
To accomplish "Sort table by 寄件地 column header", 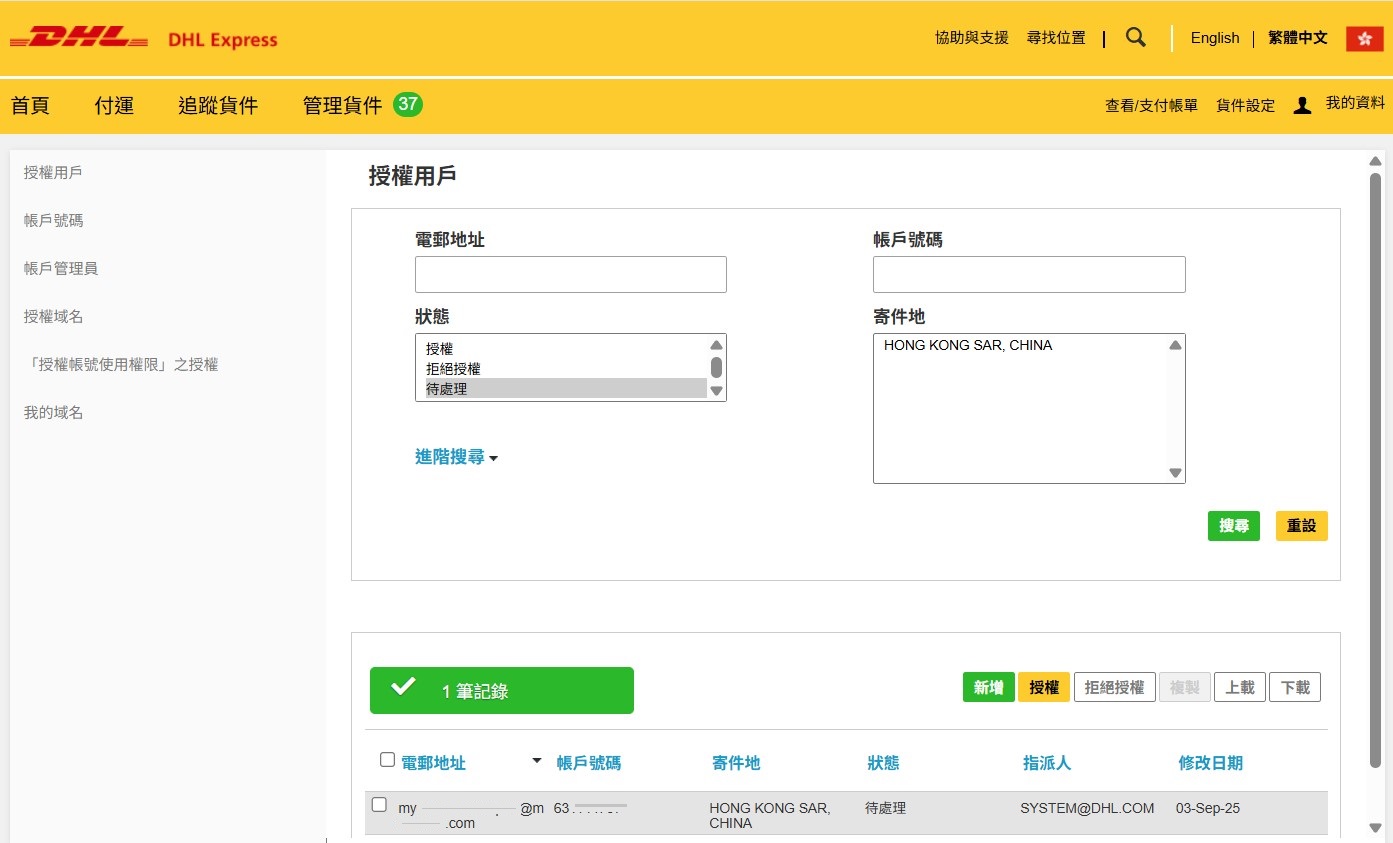I will click(x=736, y=763).
